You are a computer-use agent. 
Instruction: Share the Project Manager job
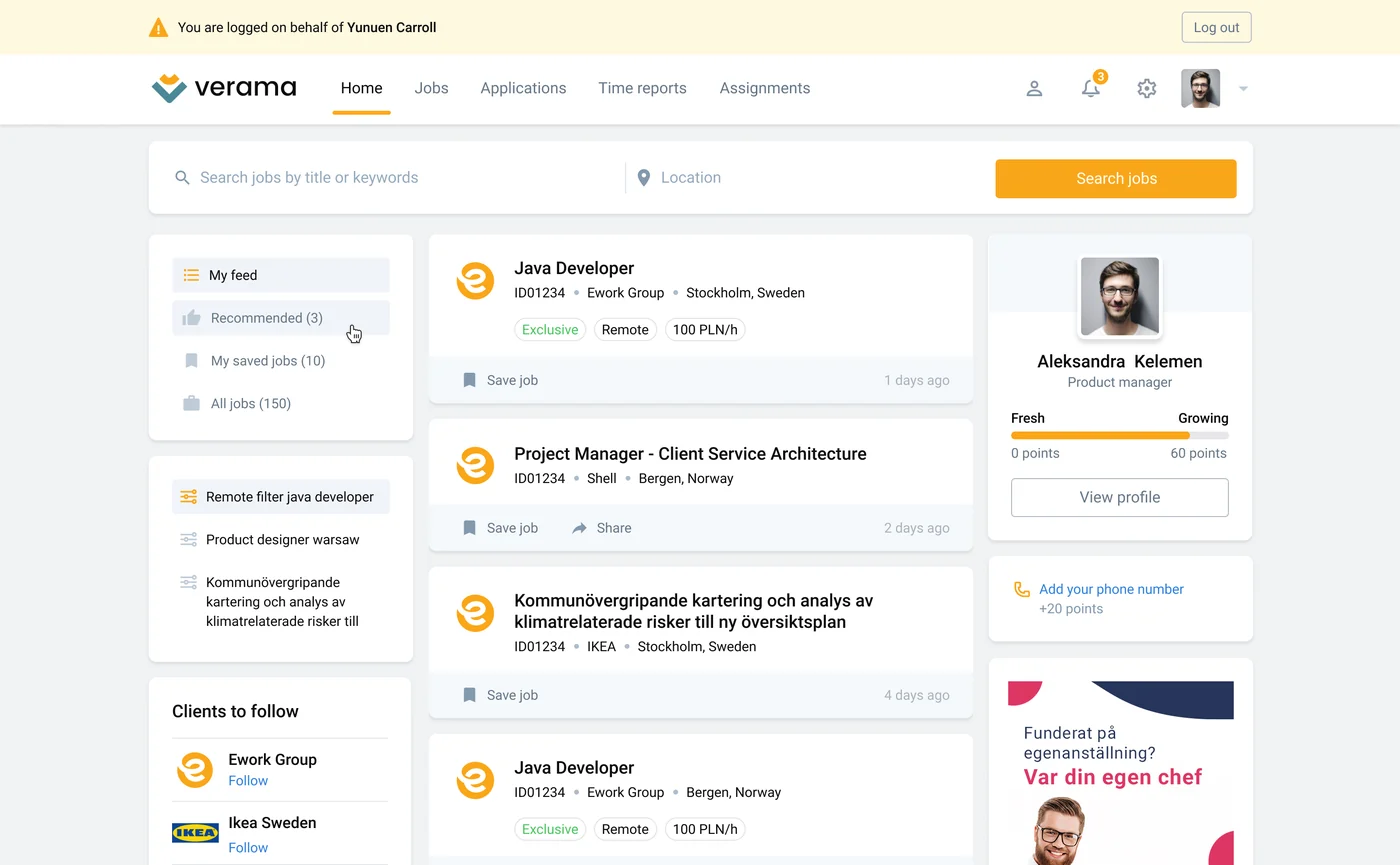pyautogui.click(x=601, y=528)
